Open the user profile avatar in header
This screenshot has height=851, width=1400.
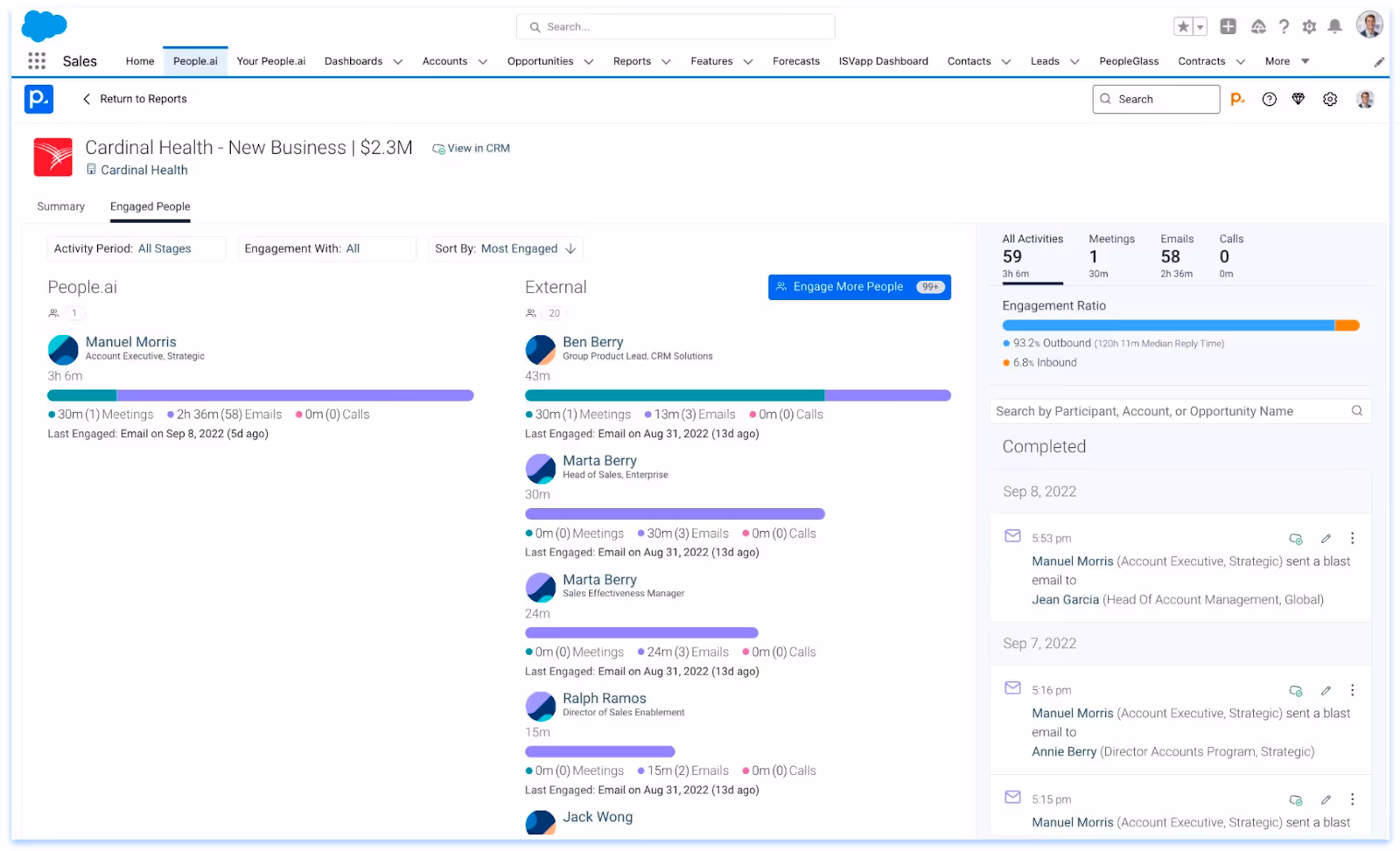click(x=1369, y=25)
